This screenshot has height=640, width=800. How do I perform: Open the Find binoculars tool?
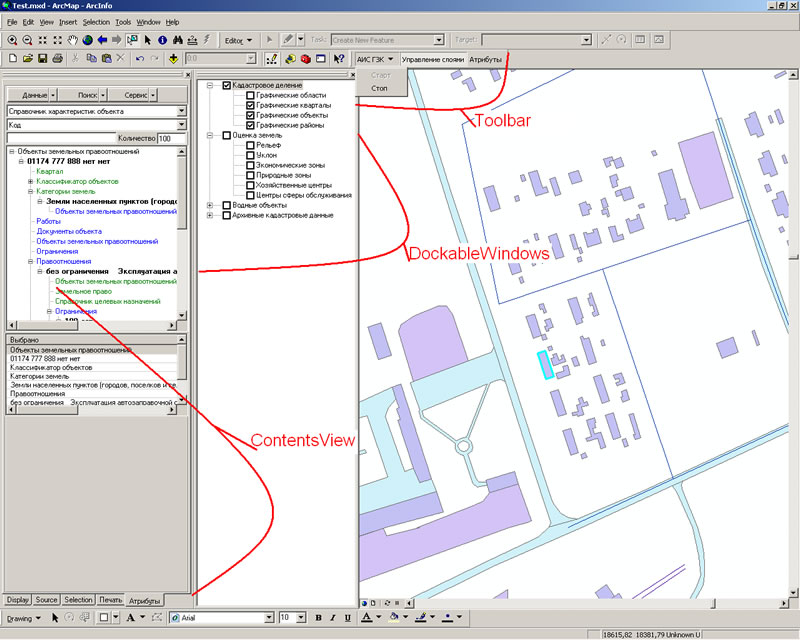point(178,40)
